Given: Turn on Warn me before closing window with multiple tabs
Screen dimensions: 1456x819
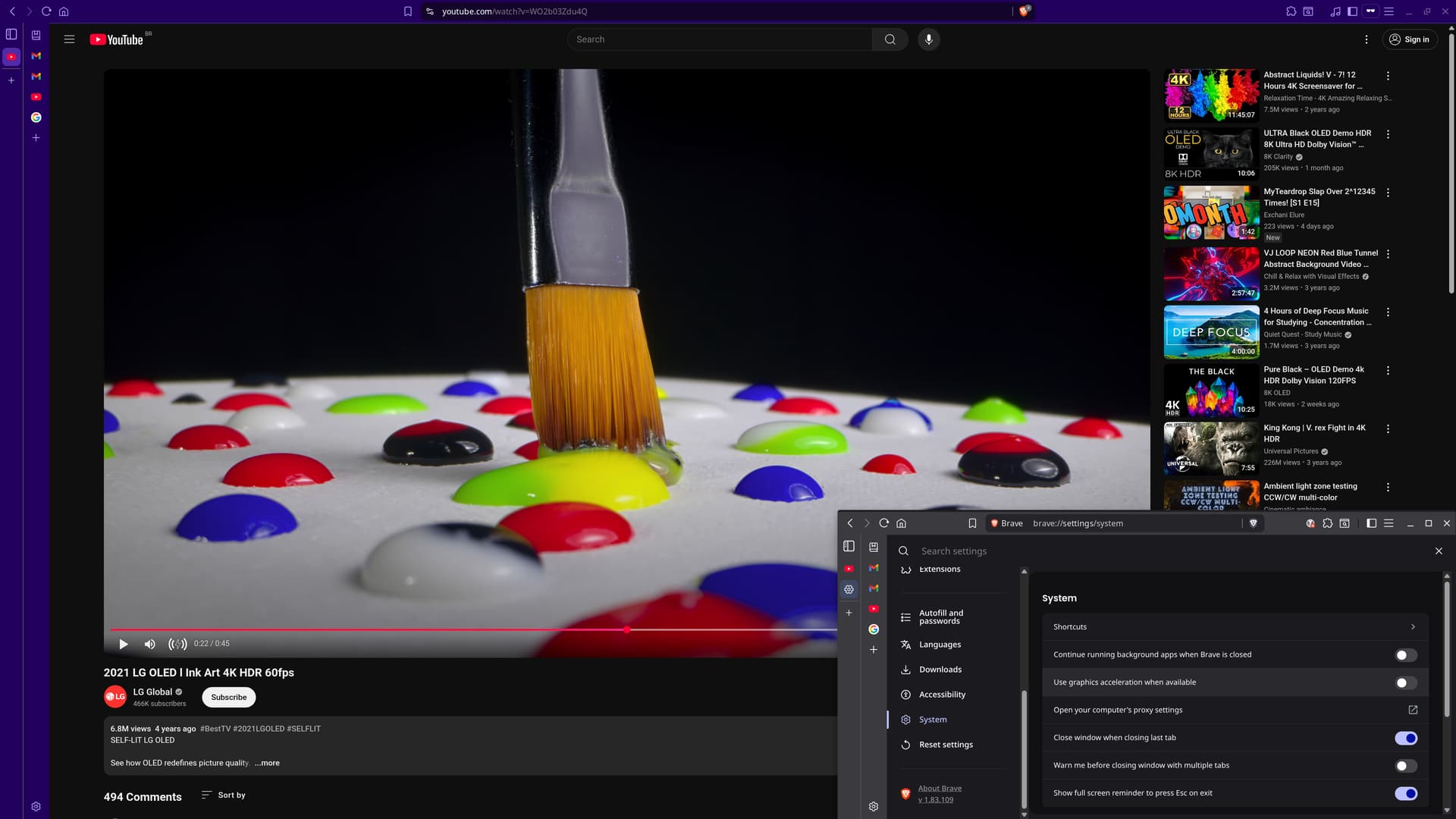Looking at the screenshot, I should pyautogui.click(x=1405, y=766).
